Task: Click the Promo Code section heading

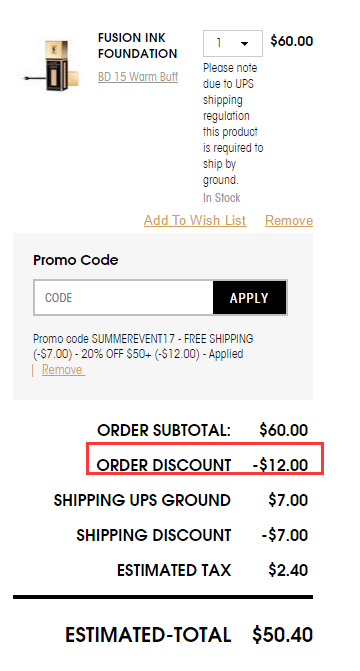Action: 76,260
